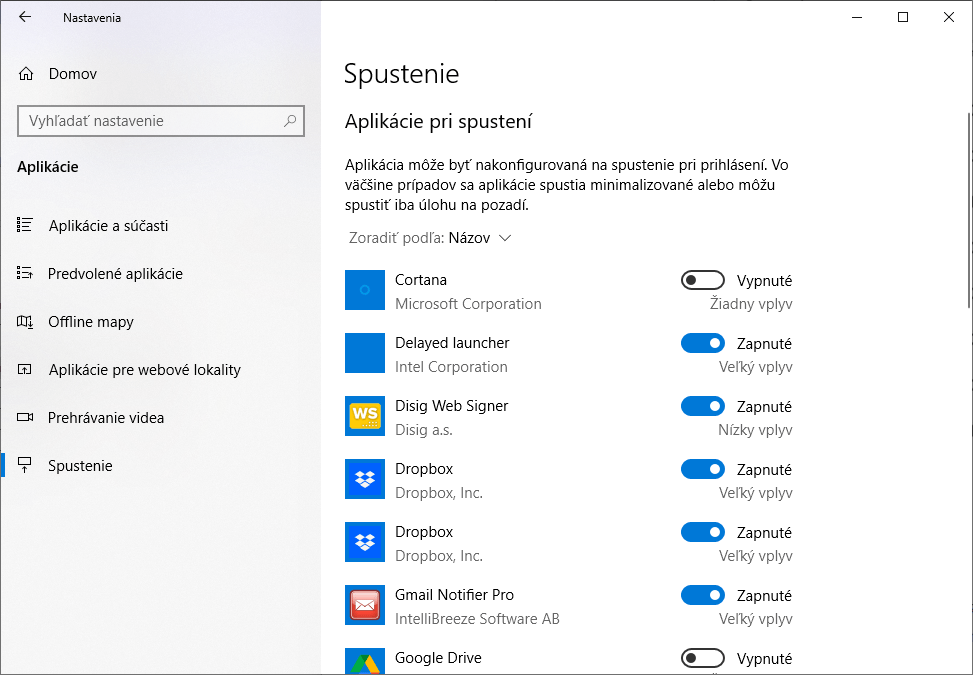Screen dimensions: 973x675
Task: Enable the Cortana startup toggle
Action: (x=702, y=280)
